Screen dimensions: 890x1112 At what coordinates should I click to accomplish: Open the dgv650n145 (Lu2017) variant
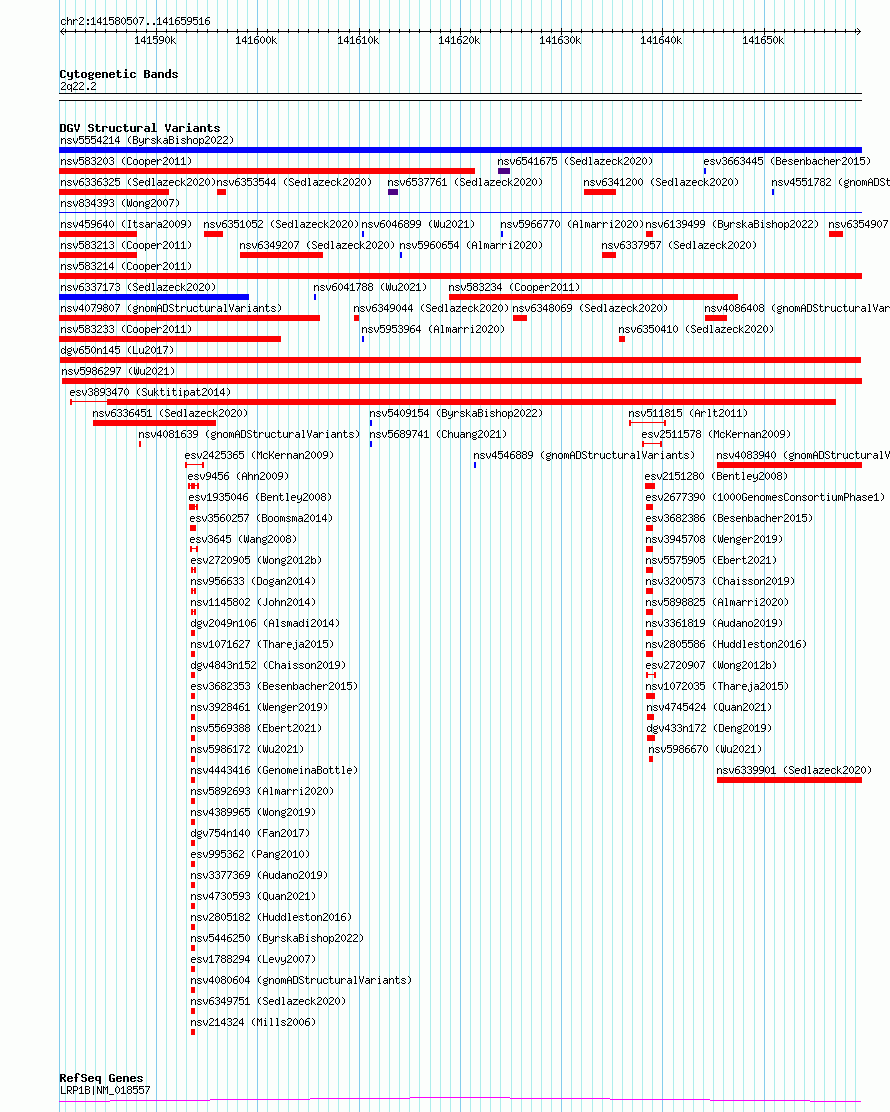(x=117, y=350)
